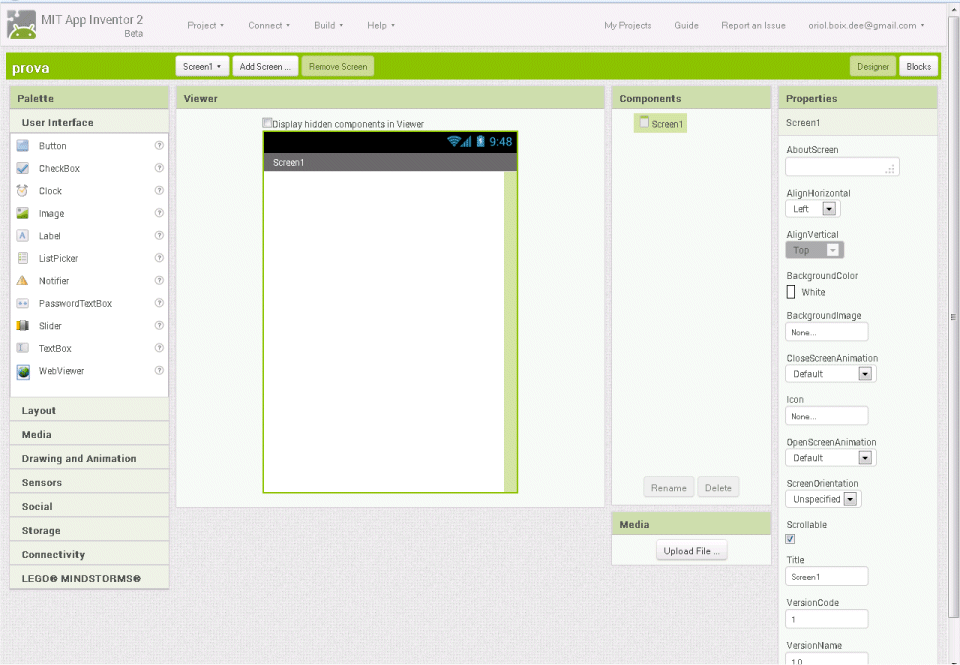Enable Display hidden components in Viewer
The width and height of the screenshot is (960, 665).
coord(267,124)
